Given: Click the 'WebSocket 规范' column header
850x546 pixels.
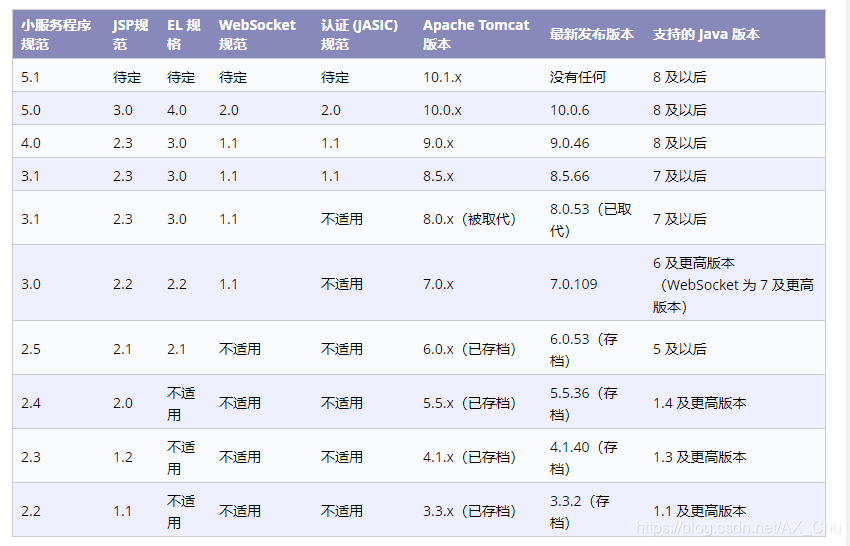Looking at the screenshot, I should point(257,34).
